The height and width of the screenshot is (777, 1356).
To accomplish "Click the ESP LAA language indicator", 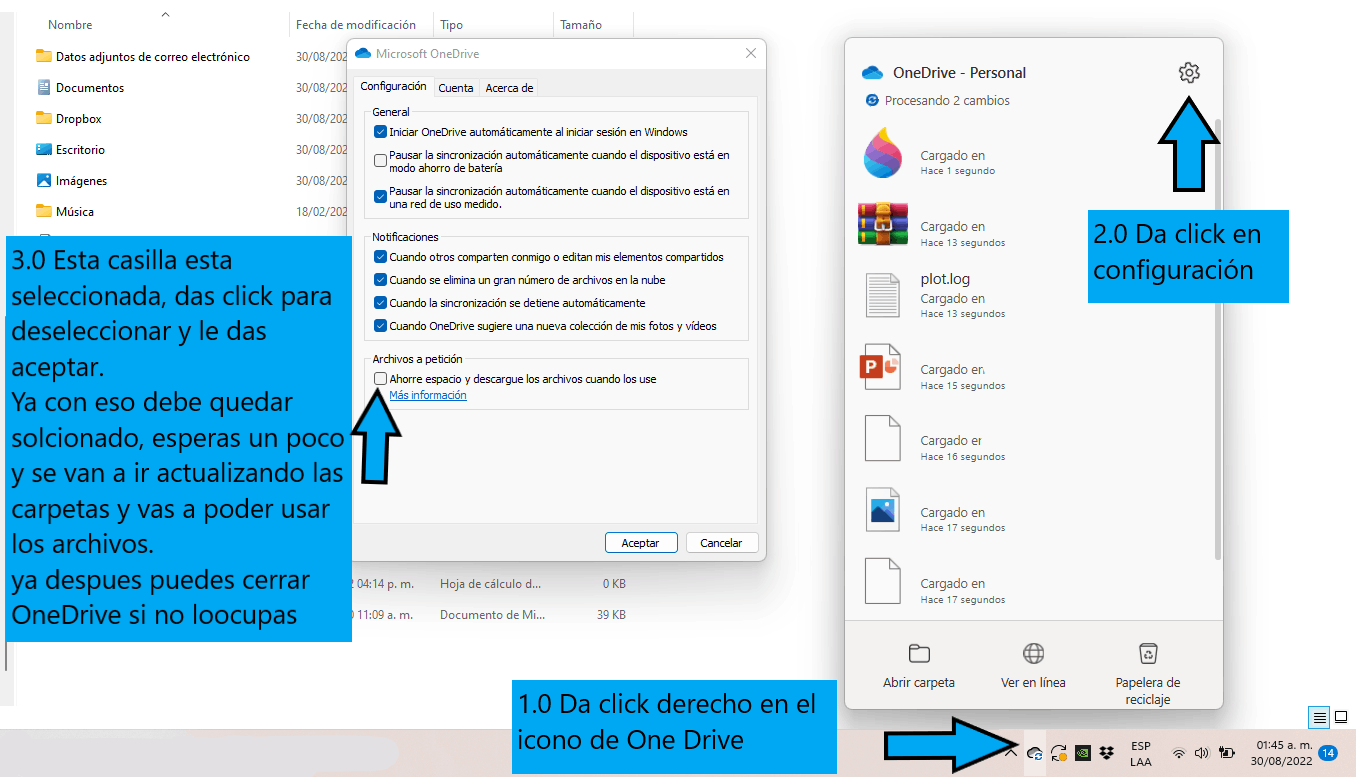I will tap(1140, 753).
